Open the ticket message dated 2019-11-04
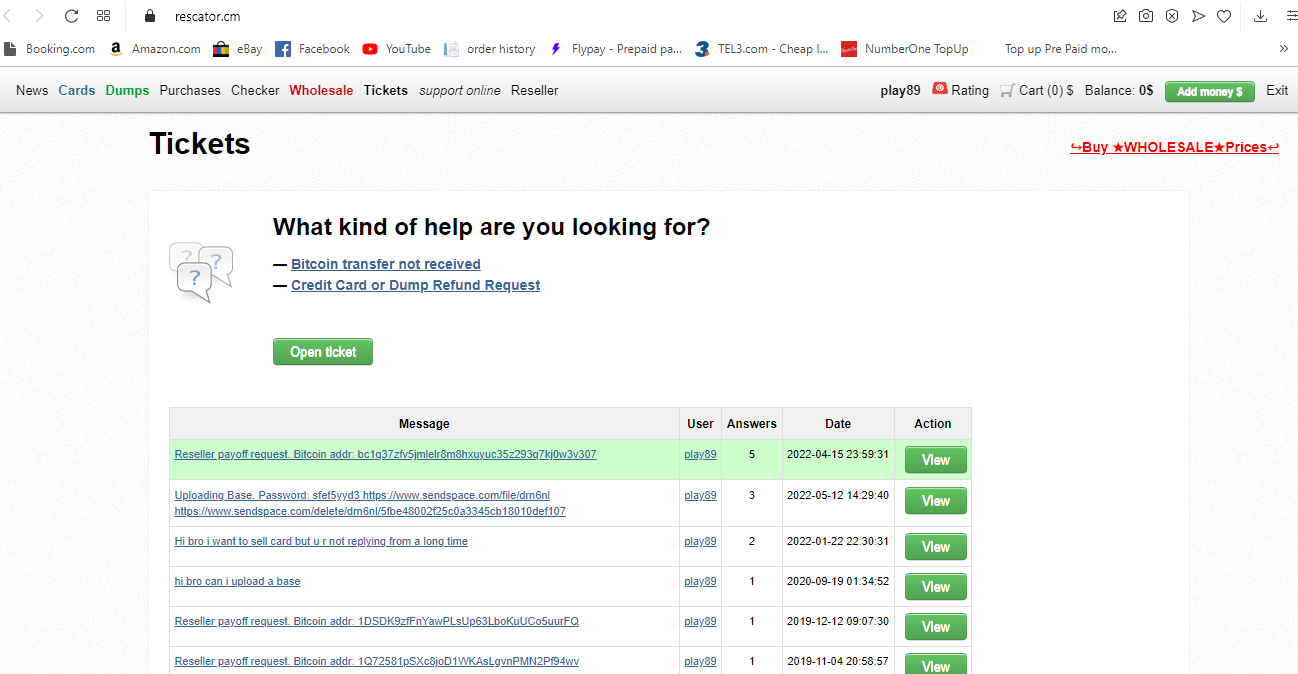This screenshot has height=674, width=1298. click(x=376, y=661)
